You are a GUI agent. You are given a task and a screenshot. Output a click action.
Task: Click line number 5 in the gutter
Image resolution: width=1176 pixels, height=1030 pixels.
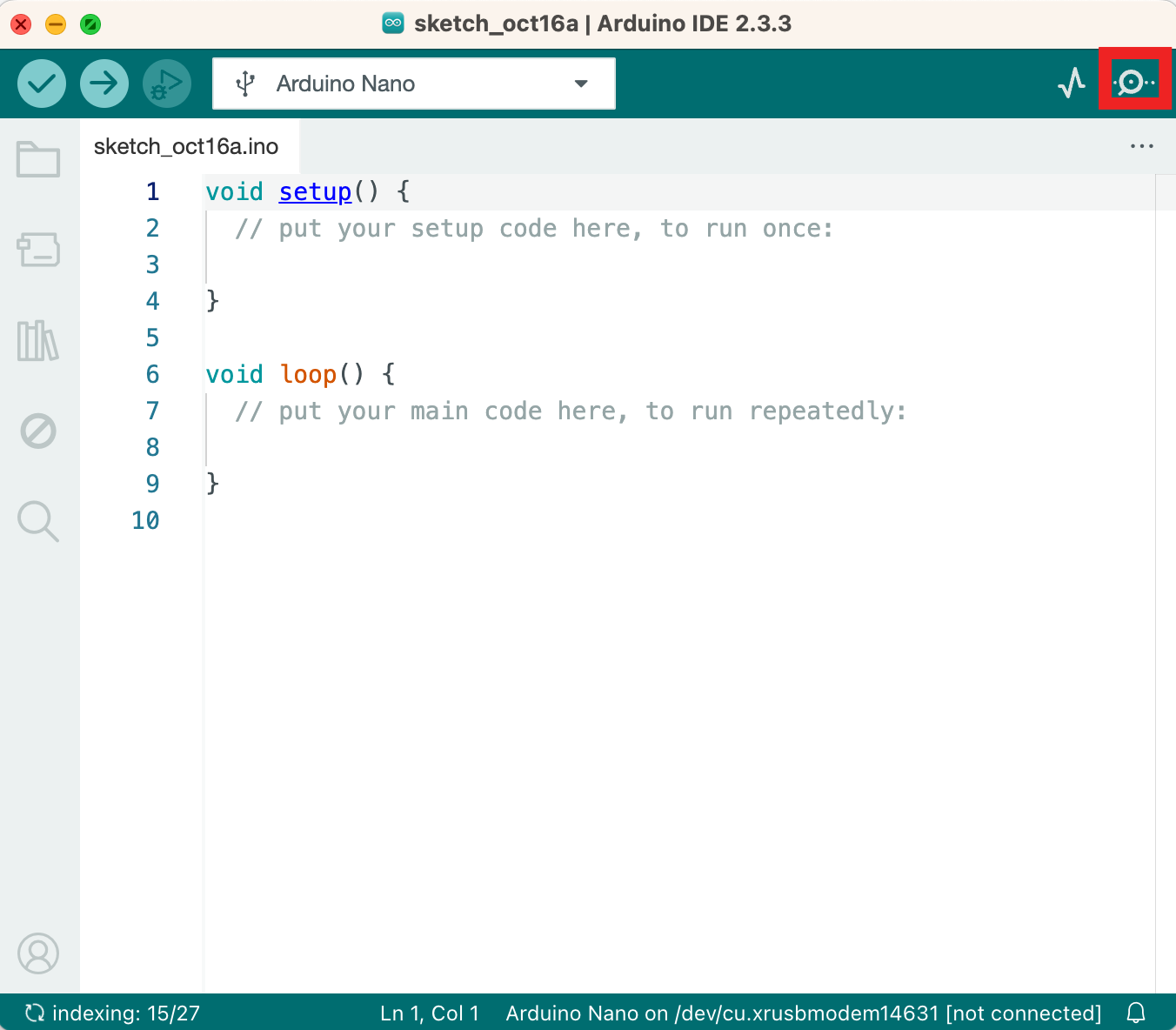tap(153, 338)
